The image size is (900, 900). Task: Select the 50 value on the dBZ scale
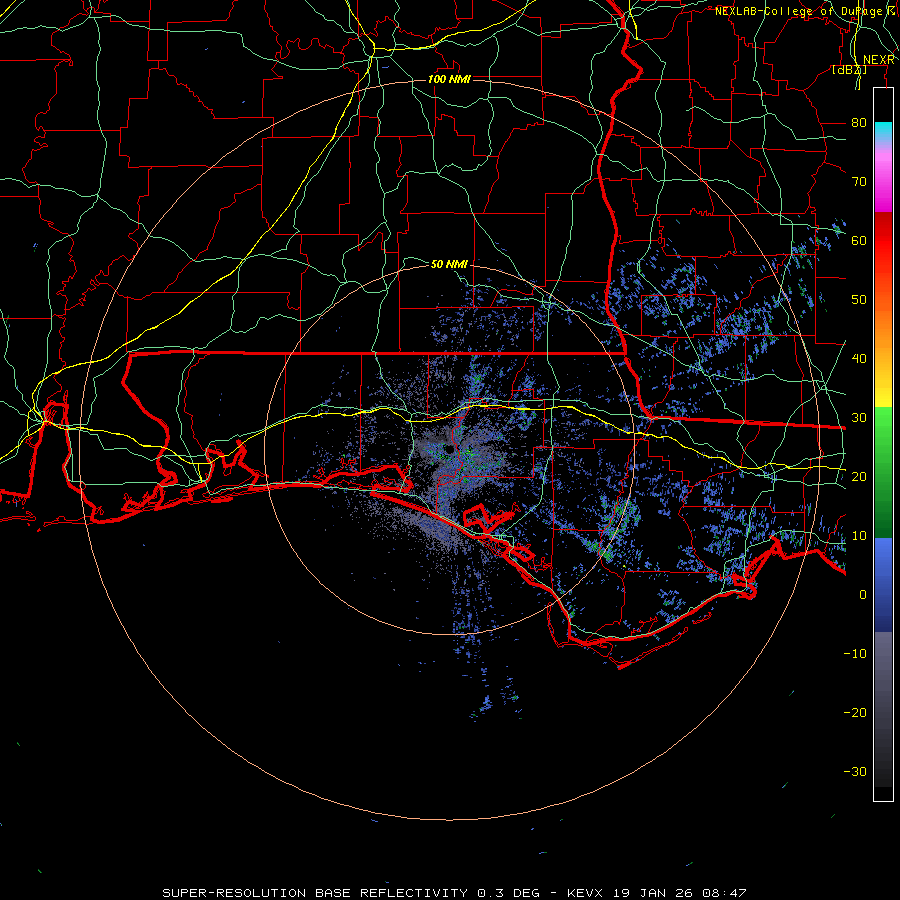coord(859,300)
